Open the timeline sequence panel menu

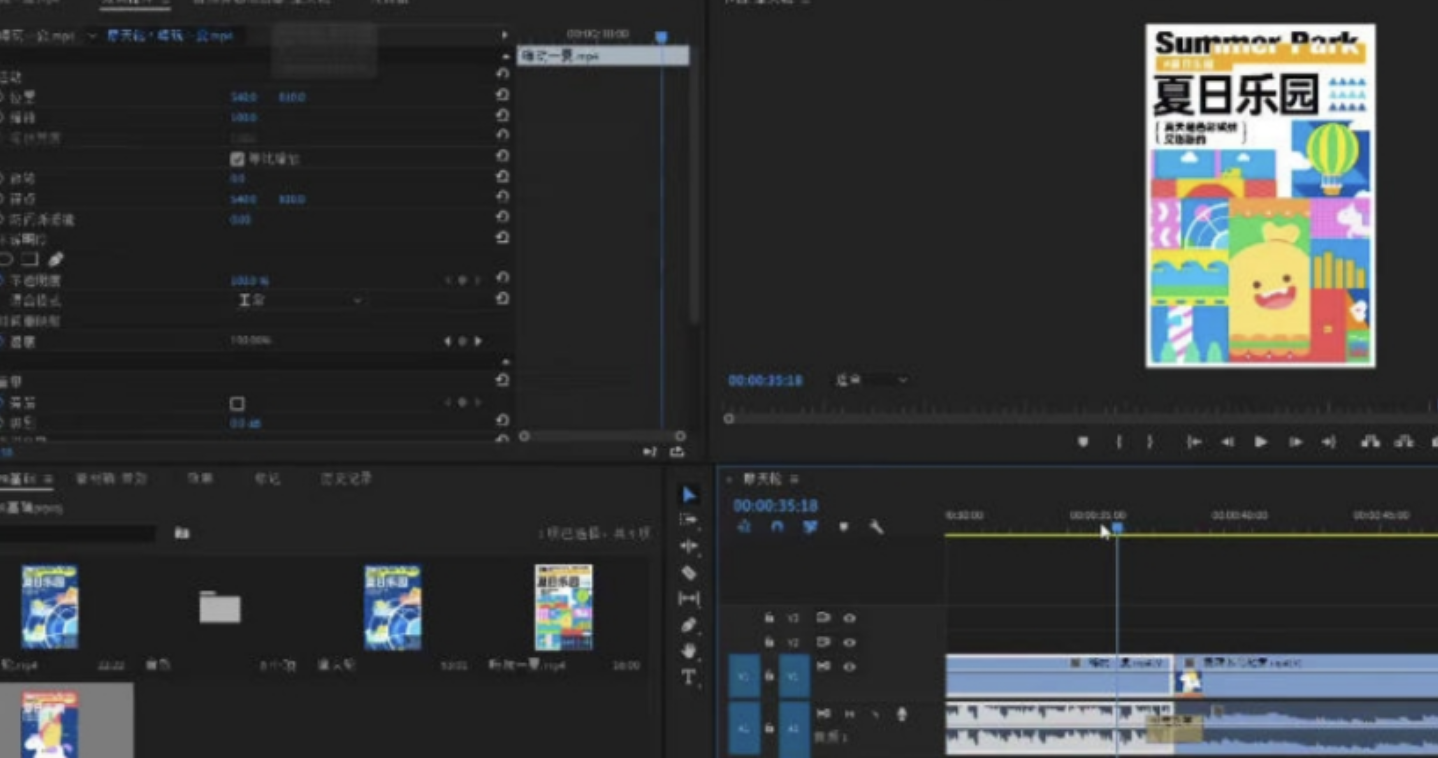point(794,479)
